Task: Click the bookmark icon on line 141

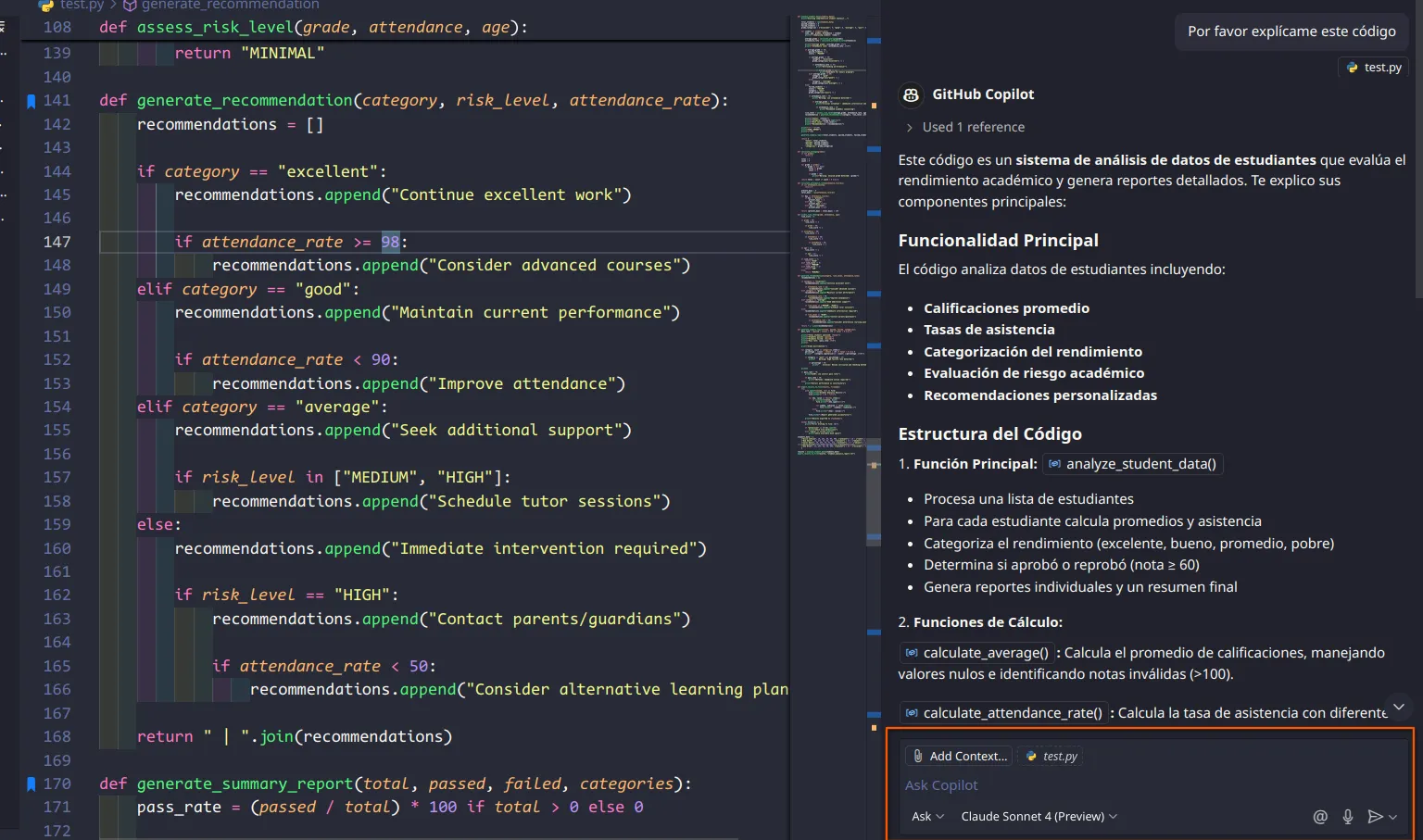Action: [31, 100]
